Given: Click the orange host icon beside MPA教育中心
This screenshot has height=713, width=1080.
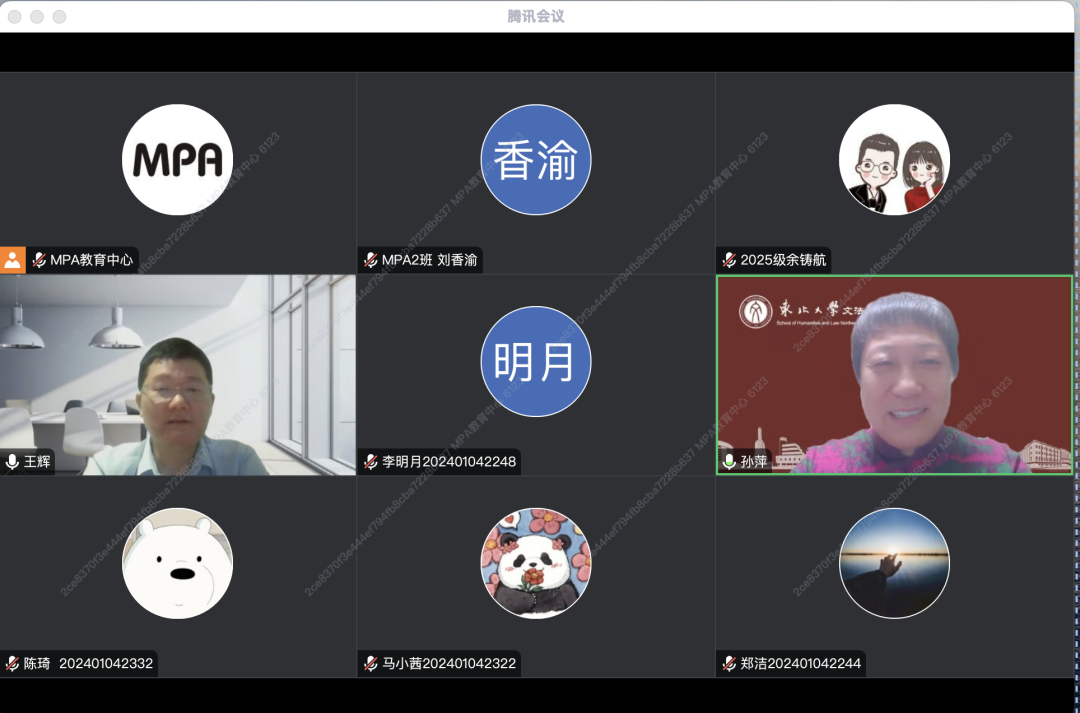Looking at the screenshot, I should pos(12,260).
